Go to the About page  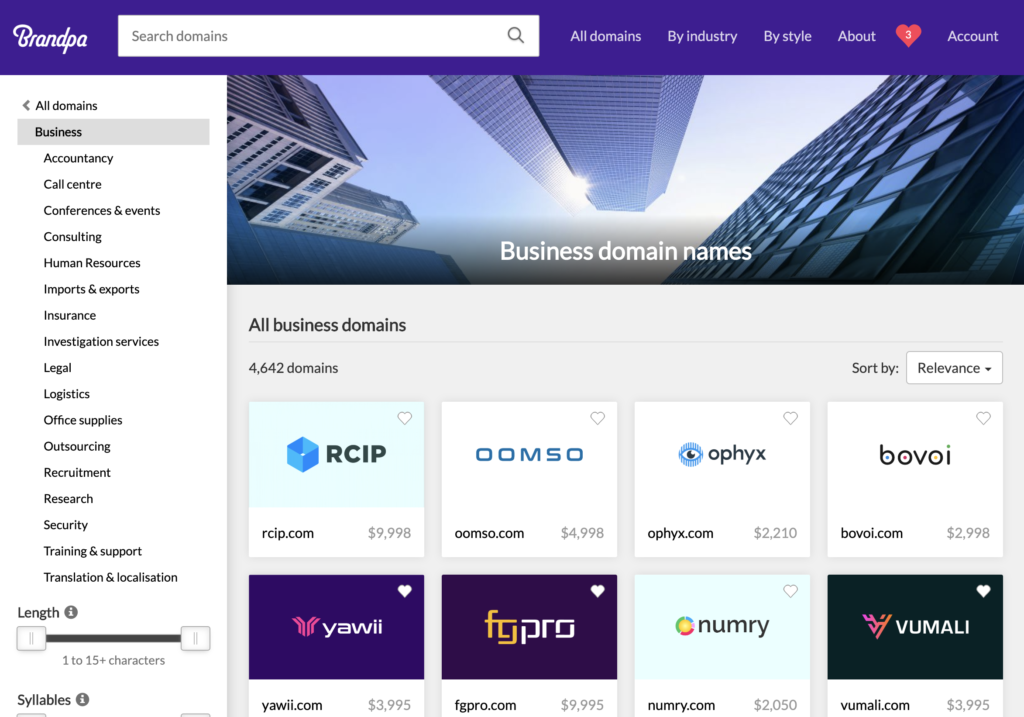tap(856, 36)
